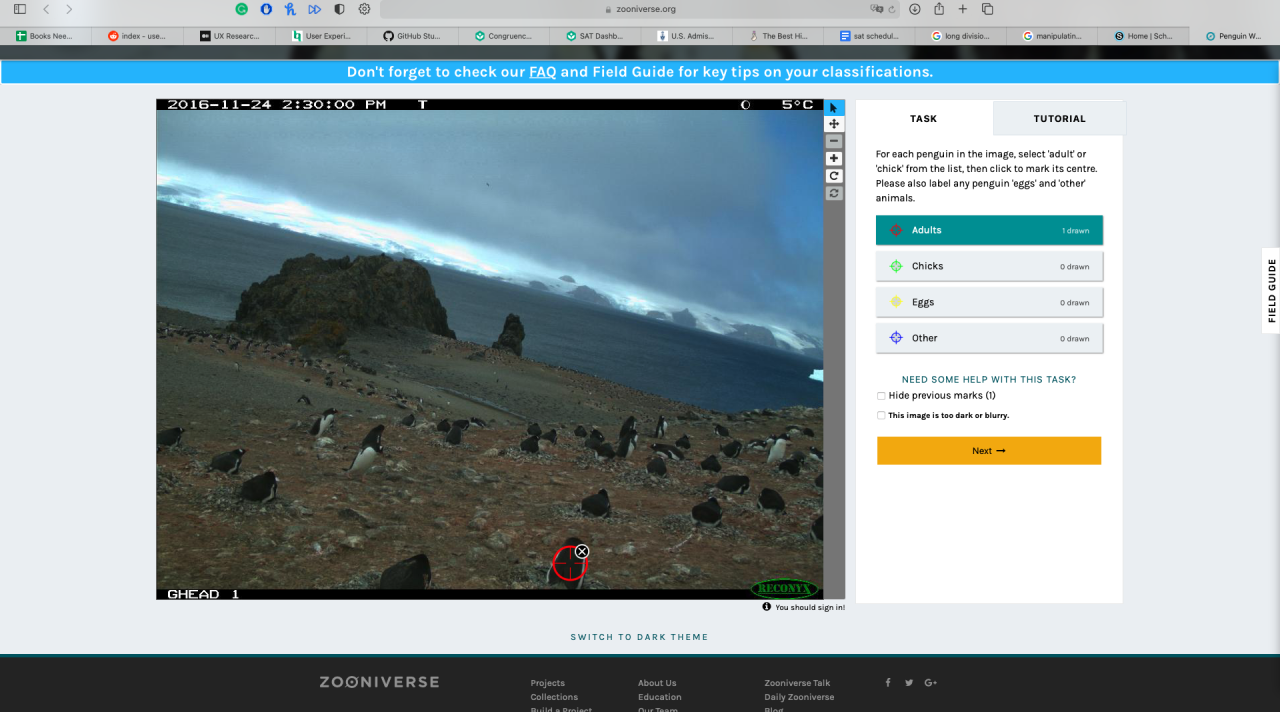Switch to the 'index - use...' tab
The width and height of the screenshot is (1280, 712).
137,36
